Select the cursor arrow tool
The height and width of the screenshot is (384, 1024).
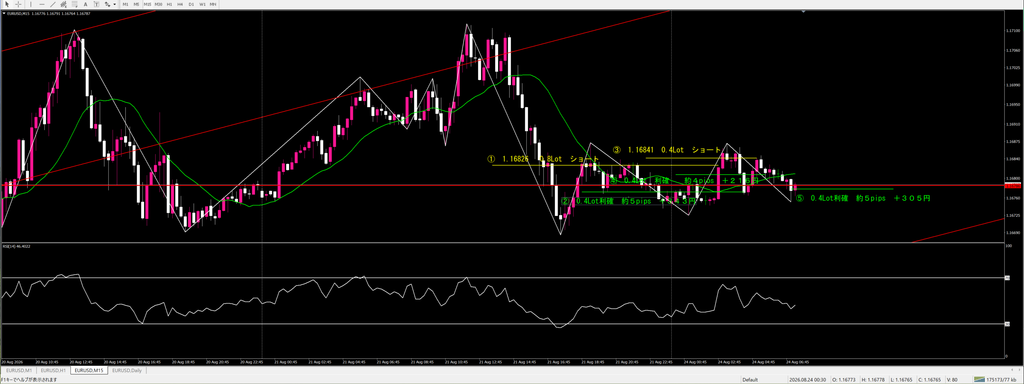[7, 4]
